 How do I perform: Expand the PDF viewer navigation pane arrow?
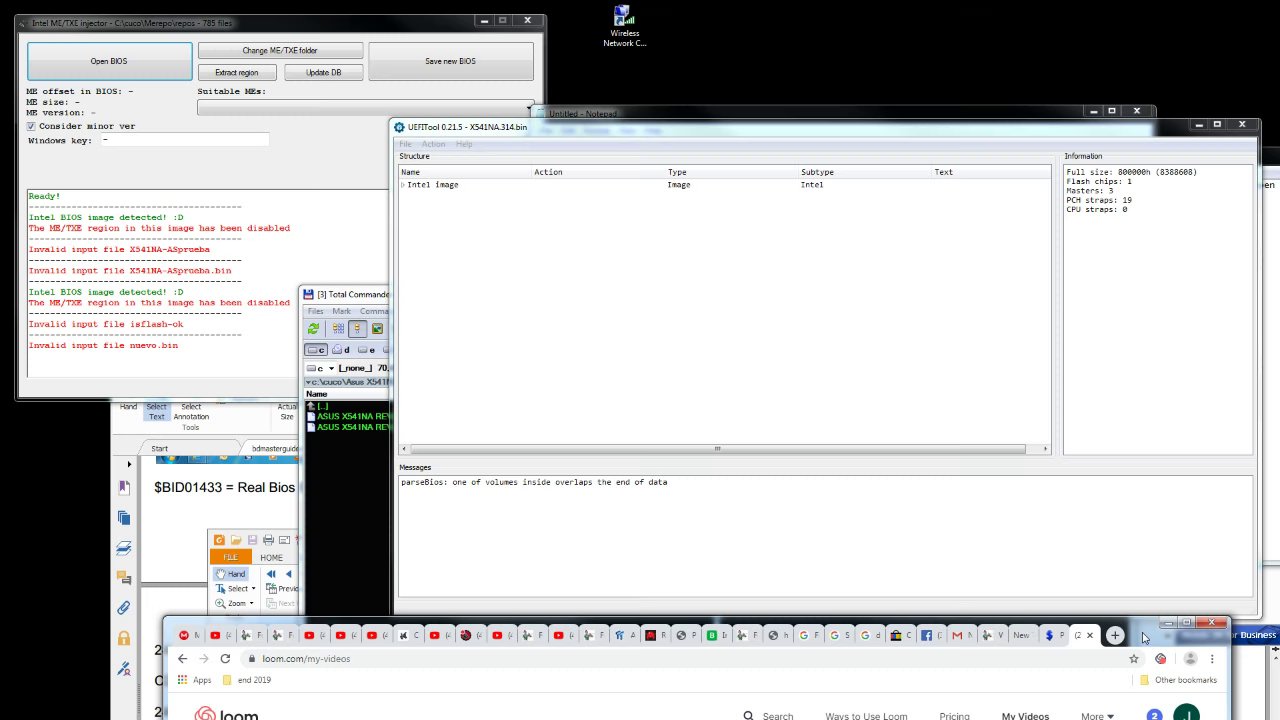[x=129, y=464]
